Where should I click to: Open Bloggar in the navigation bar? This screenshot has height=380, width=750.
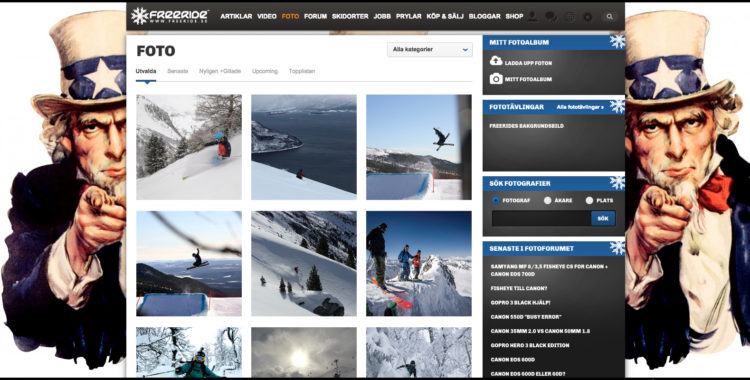coord(484,16)
